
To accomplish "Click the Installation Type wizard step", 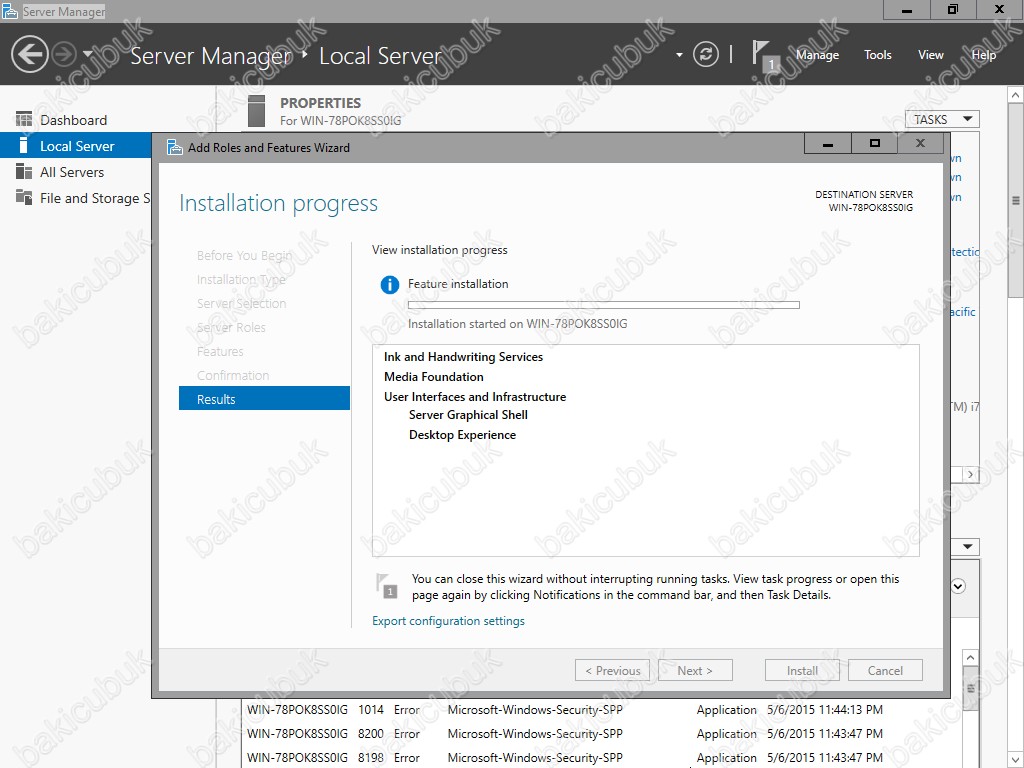I will 241,280.
